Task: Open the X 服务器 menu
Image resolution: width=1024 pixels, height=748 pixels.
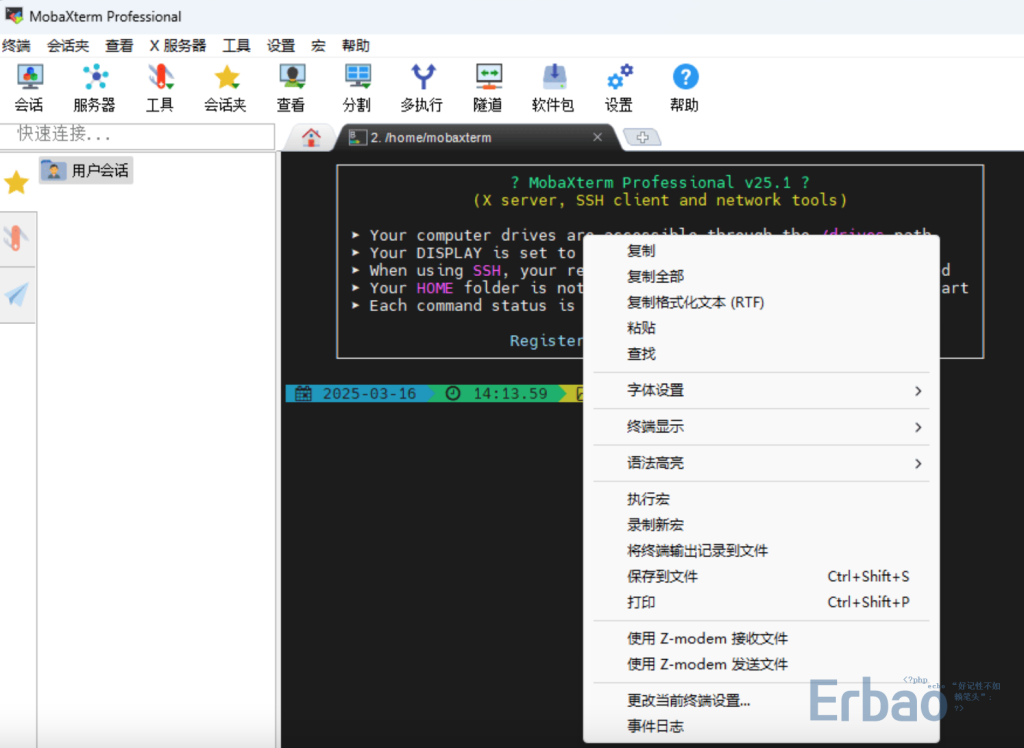Action: point(178,46)
